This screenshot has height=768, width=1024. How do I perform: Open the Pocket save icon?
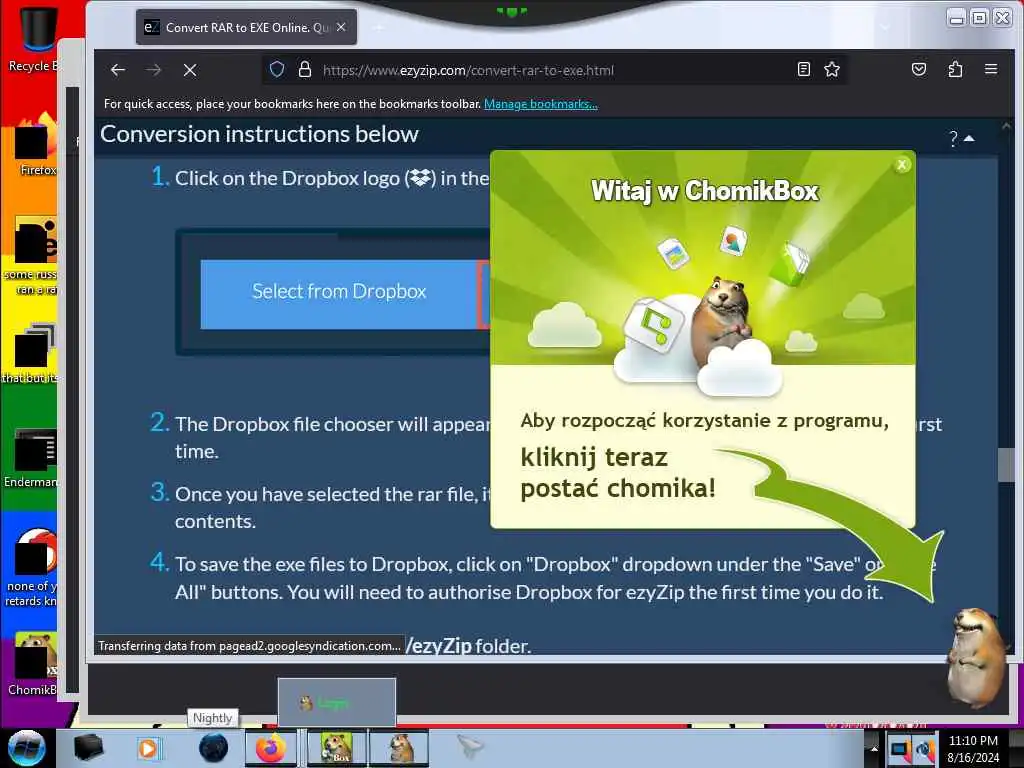pos(919,69)
